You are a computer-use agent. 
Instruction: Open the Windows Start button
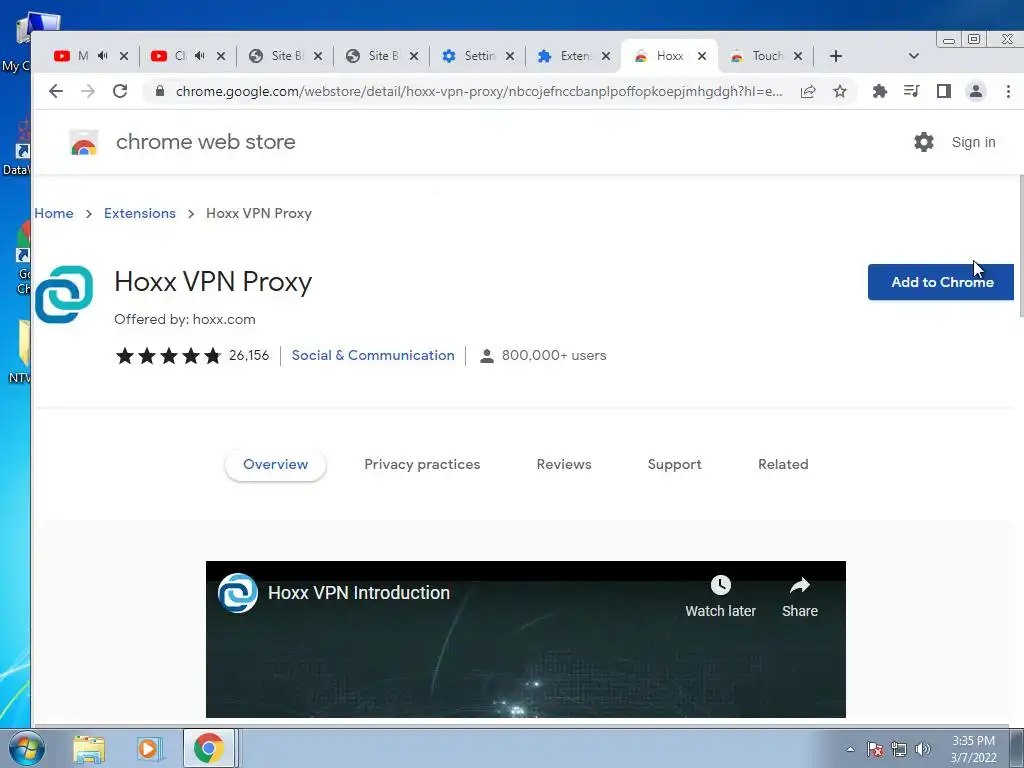[x=26, y=748]
